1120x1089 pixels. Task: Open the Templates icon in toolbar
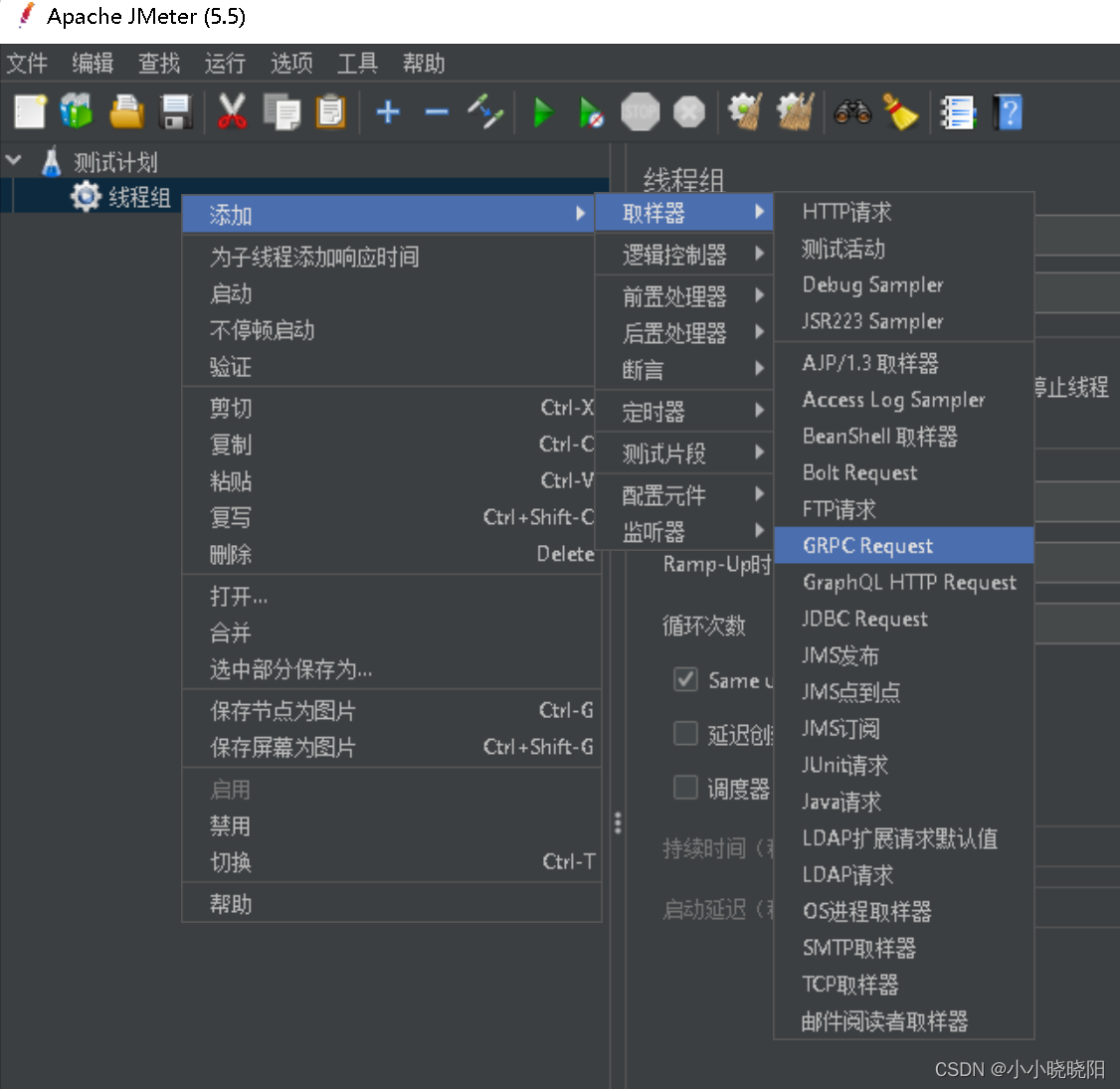77,112
